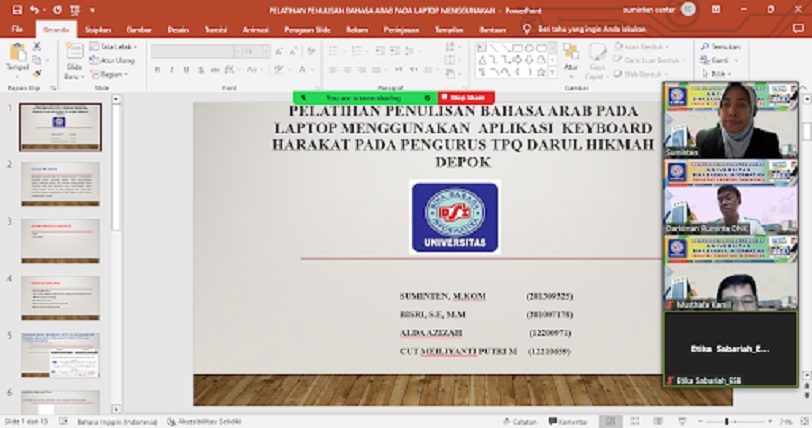
Task: Toggle Italic formatting
Action: point(171,70)
